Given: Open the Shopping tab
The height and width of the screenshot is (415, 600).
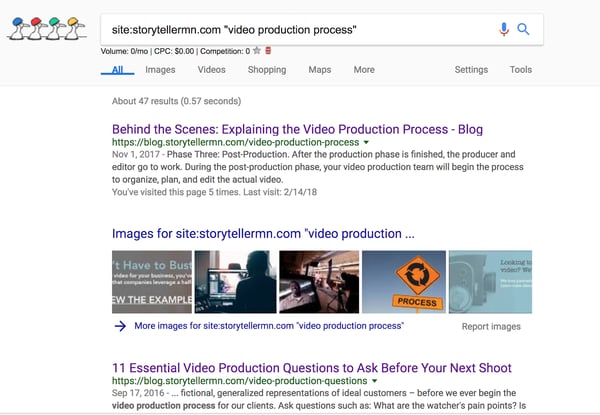Looking at the screenshot, I should coord(267,70).
